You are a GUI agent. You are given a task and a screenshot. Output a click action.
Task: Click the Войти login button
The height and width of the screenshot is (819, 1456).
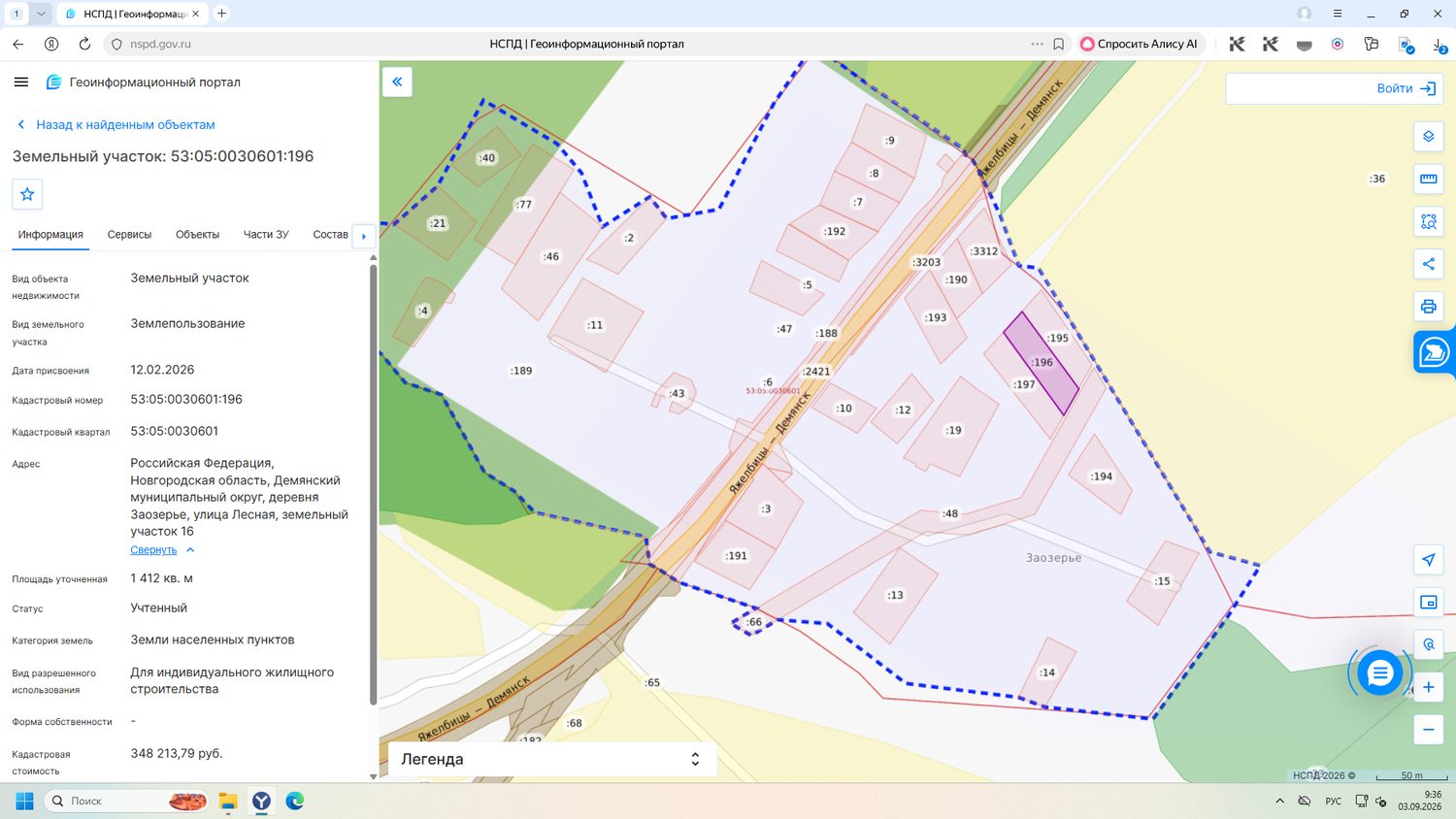(1406, 88)
